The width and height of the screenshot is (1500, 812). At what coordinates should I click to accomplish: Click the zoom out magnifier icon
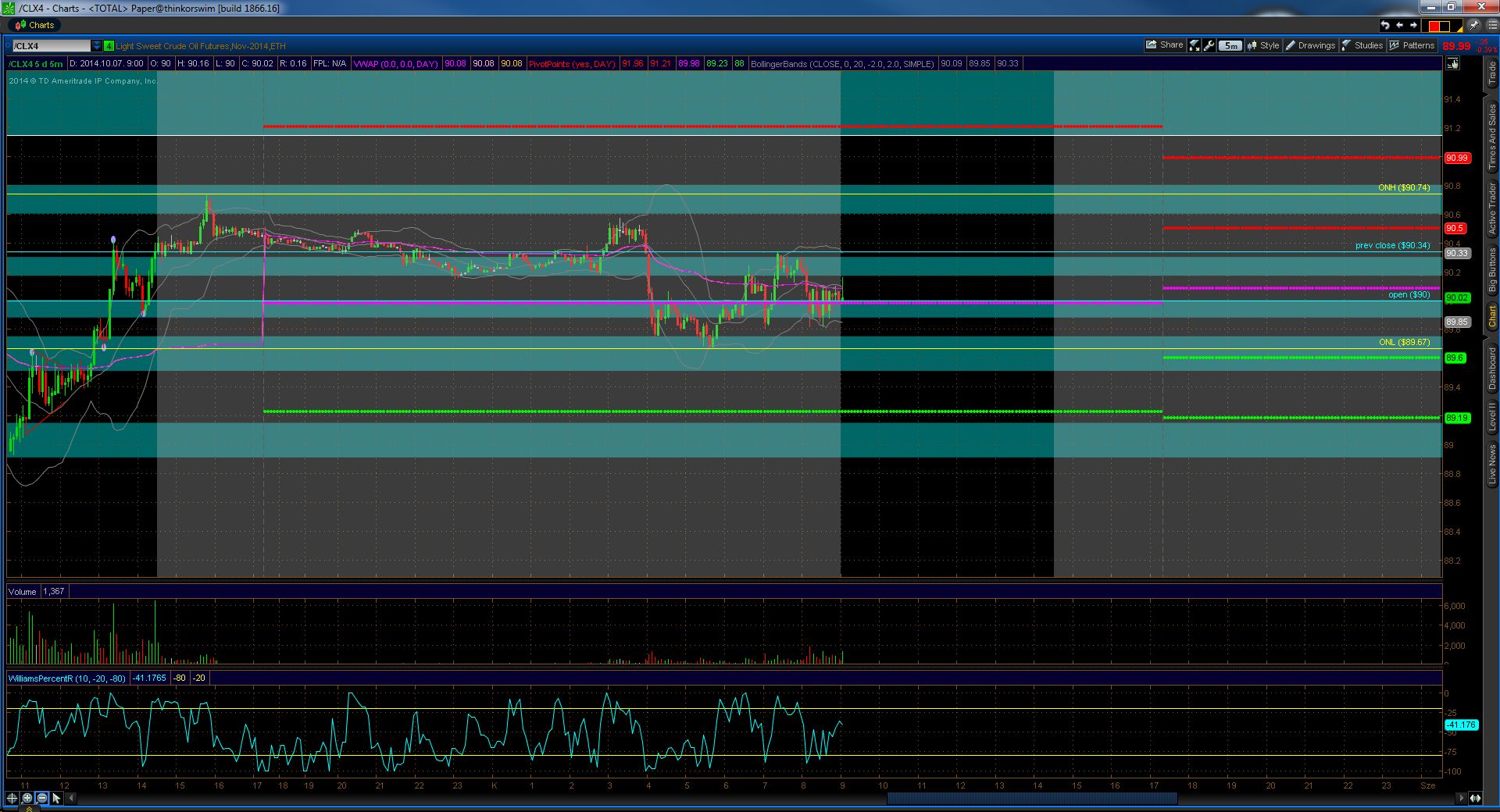[41, 798]
